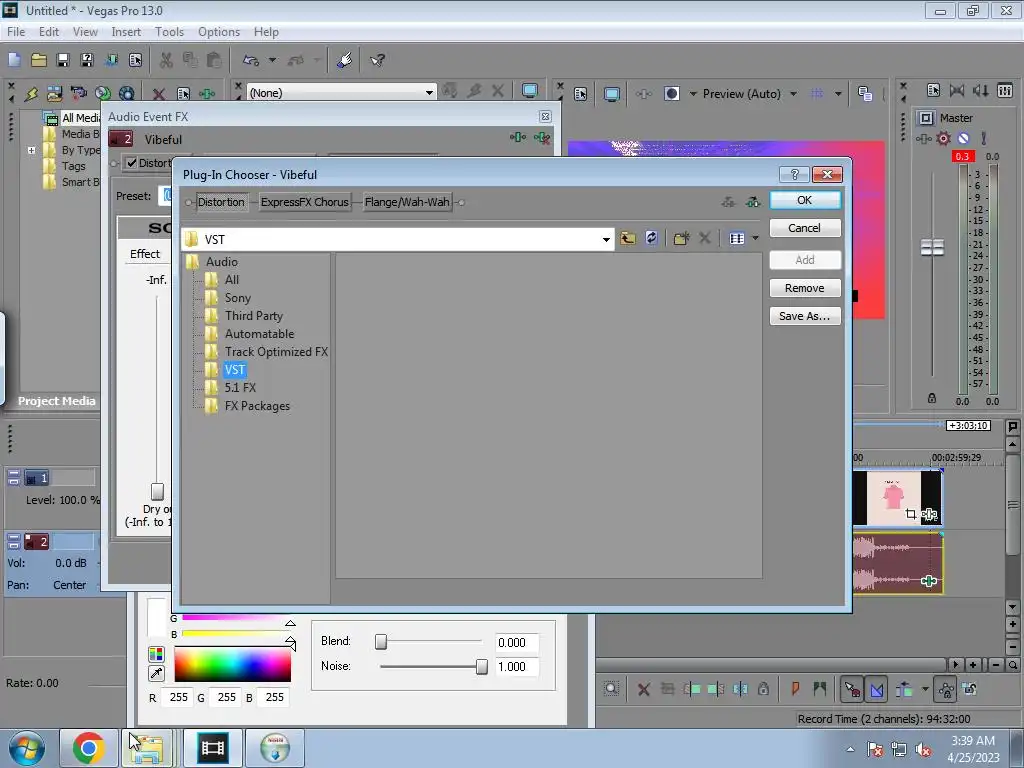Toggle Automatic Crossfades button
The height and width of the screenshot is (768, 1024).
[x=877, y=689]
